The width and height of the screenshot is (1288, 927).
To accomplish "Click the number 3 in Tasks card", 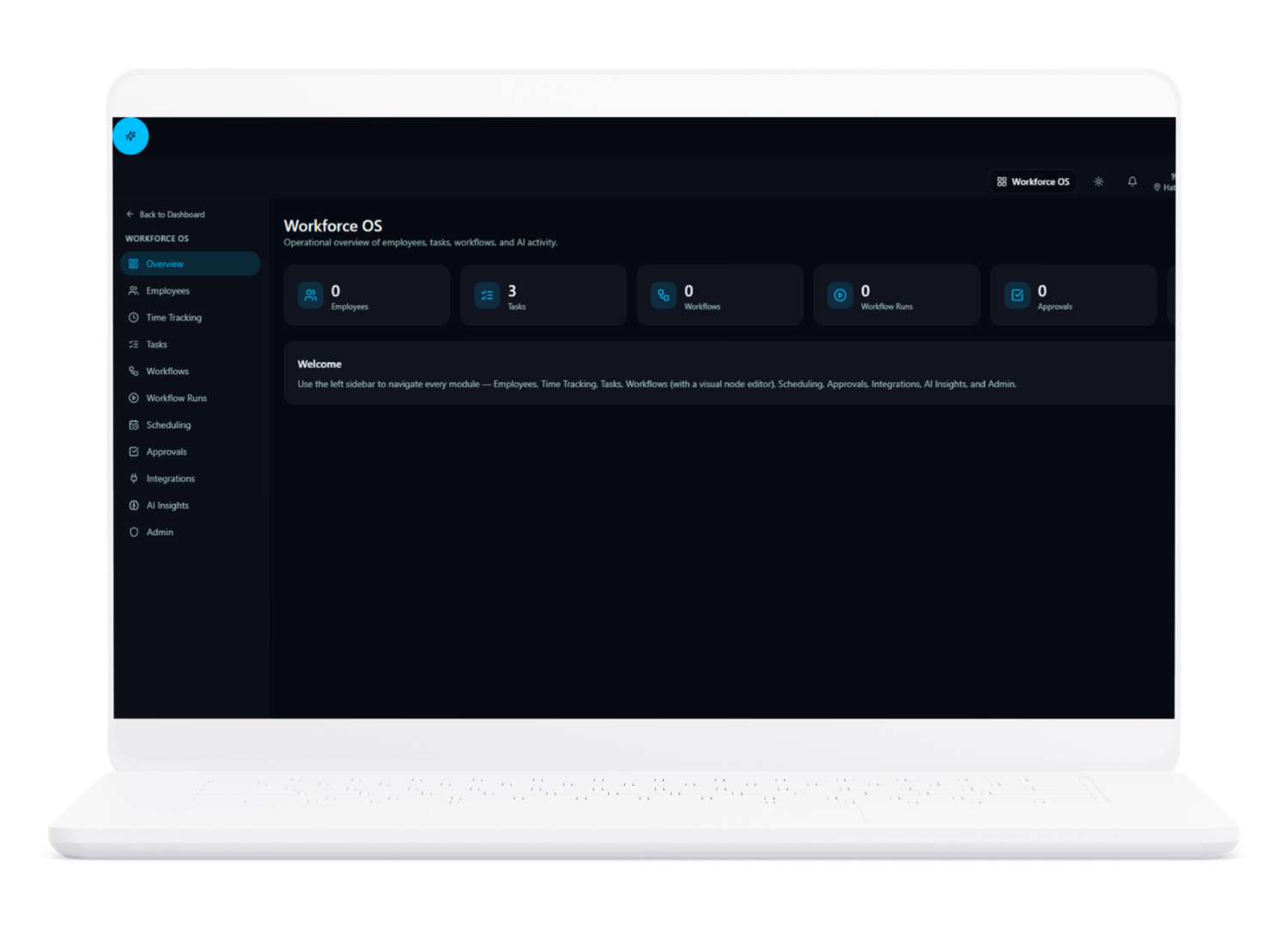I will tap(513, 291).
